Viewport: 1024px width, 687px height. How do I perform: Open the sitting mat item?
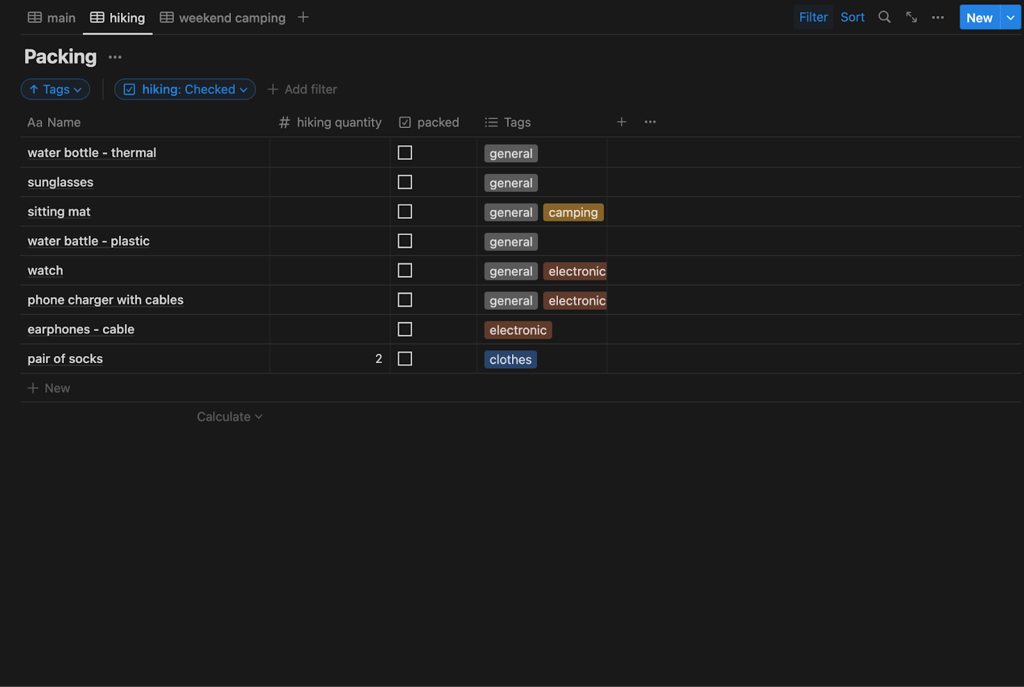(x=59, y=212)
